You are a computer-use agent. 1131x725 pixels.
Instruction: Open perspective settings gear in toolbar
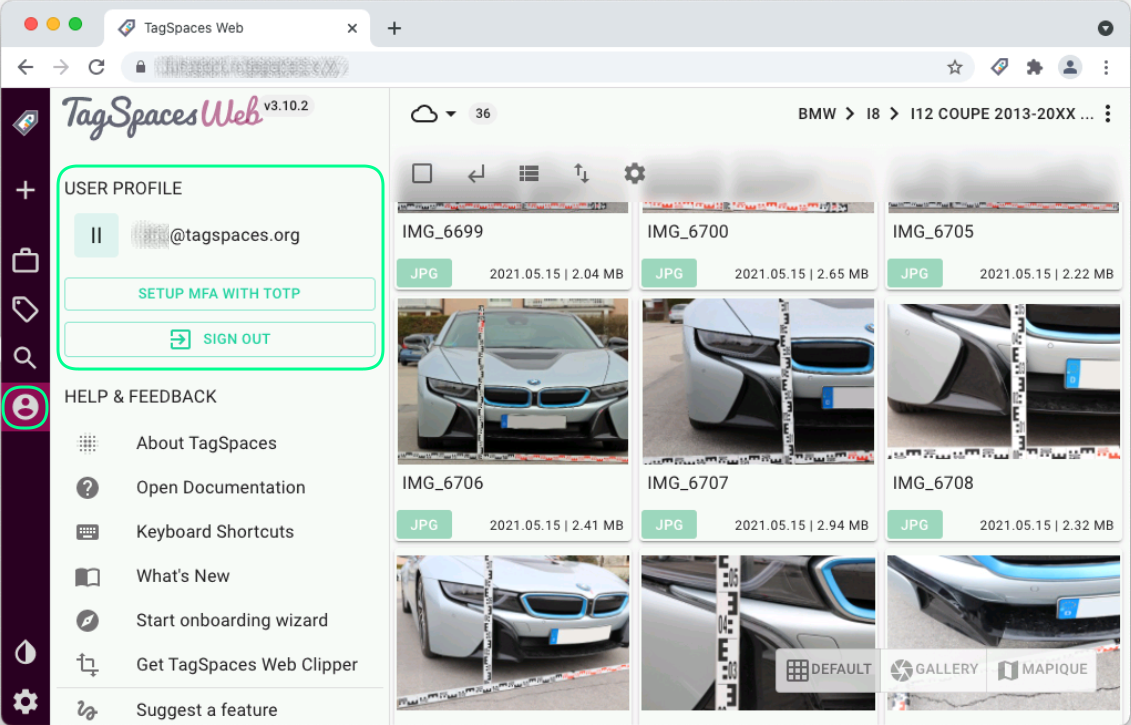(x=634, y=173)
